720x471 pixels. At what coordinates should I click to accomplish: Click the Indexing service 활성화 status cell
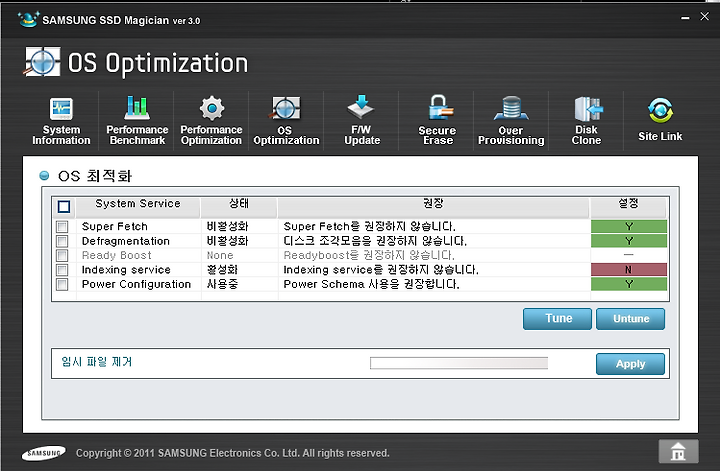click(x=222, y=269)
